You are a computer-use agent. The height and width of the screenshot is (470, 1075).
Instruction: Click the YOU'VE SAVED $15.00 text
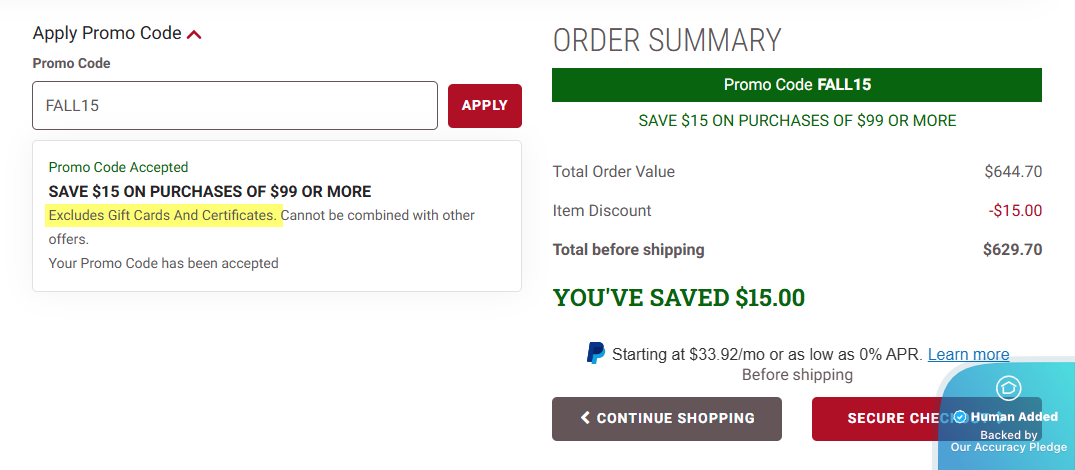[678, 297]
